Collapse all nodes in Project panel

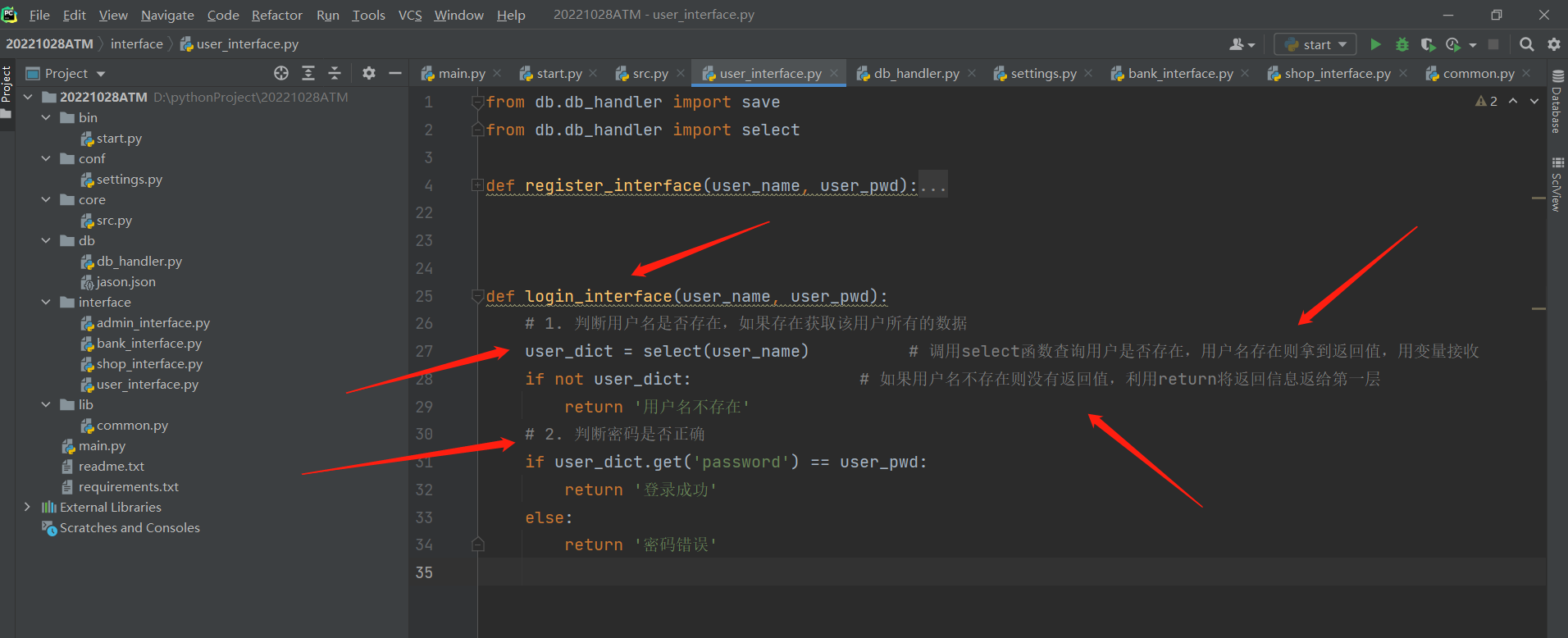point(335,73)
